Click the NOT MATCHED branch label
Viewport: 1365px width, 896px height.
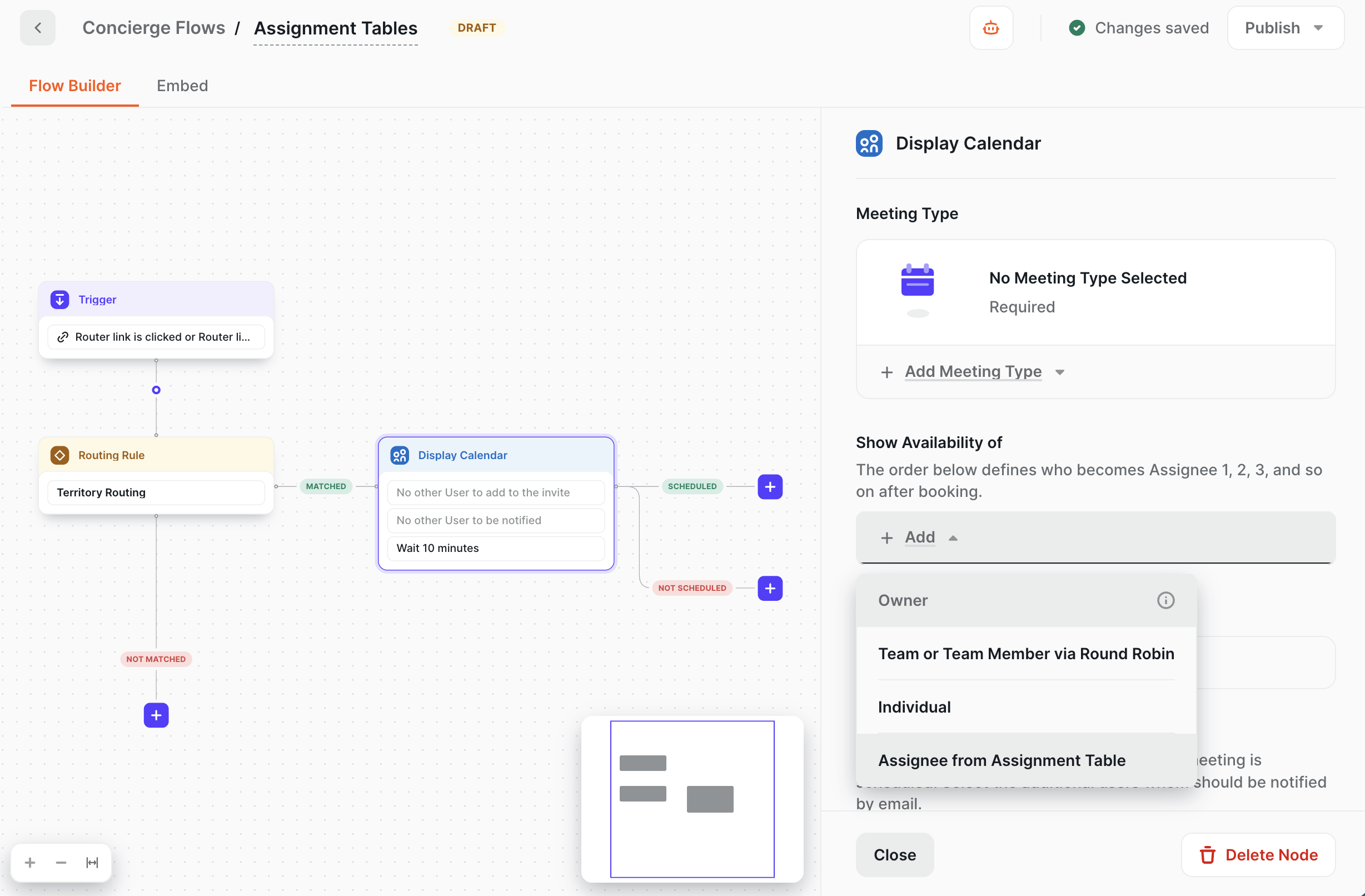tap(156, 659)
